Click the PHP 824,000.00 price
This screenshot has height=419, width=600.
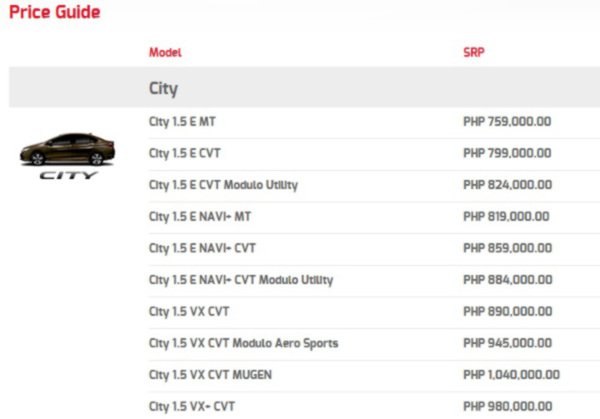point(507,185)
